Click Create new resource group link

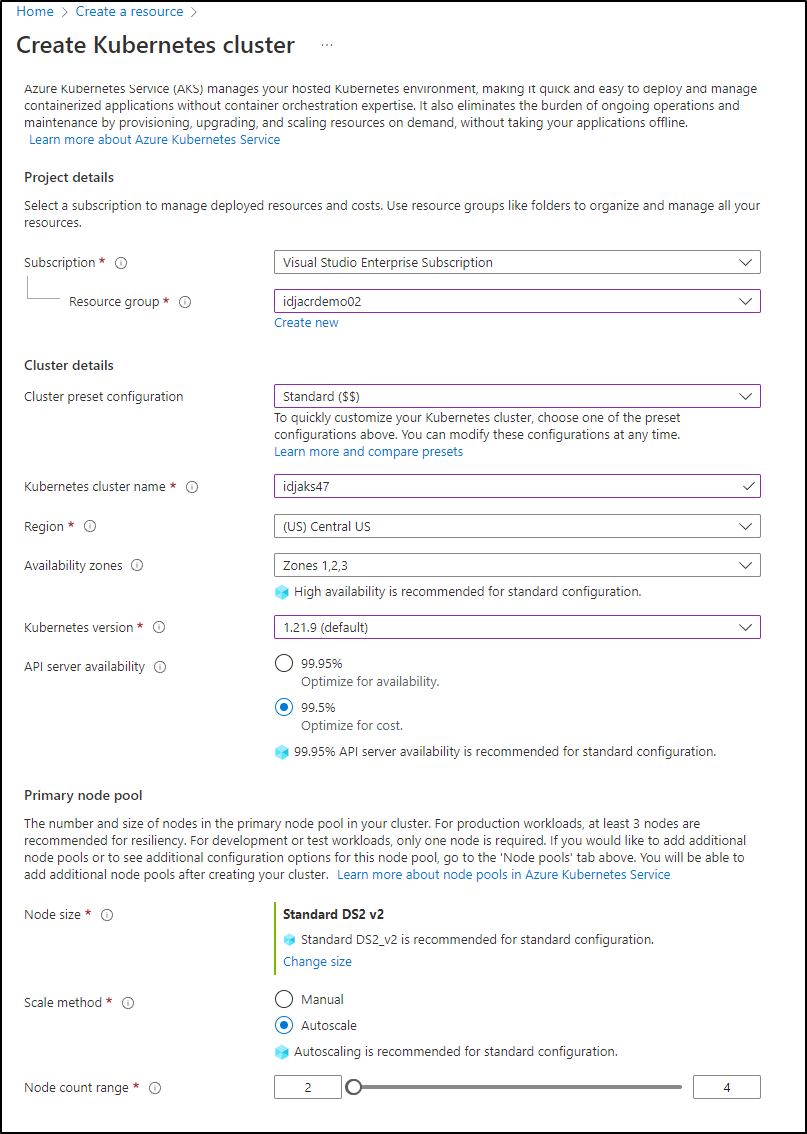[x=306, y=323]
